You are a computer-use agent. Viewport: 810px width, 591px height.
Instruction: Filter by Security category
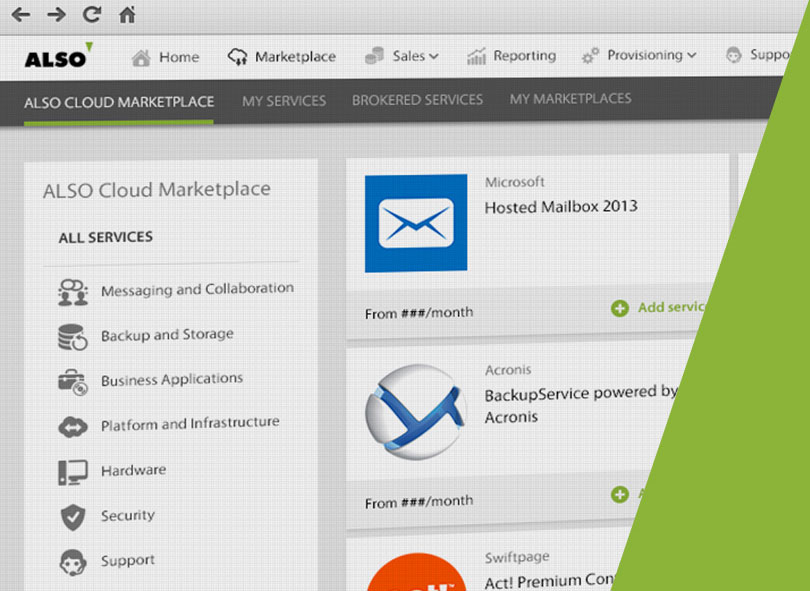click(x=128, y=515)
